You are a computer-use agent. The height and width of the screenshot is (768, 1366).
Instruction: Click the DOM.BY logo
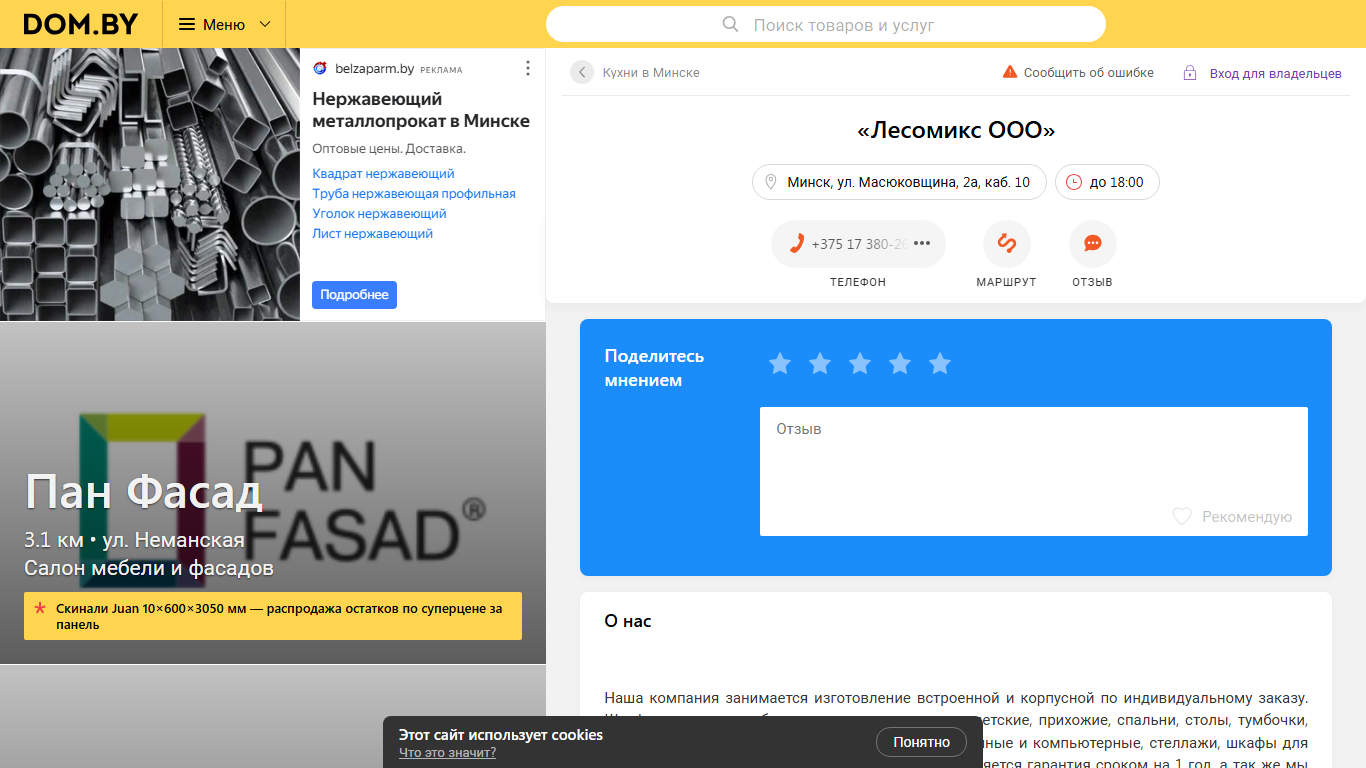tap(81, 24)
